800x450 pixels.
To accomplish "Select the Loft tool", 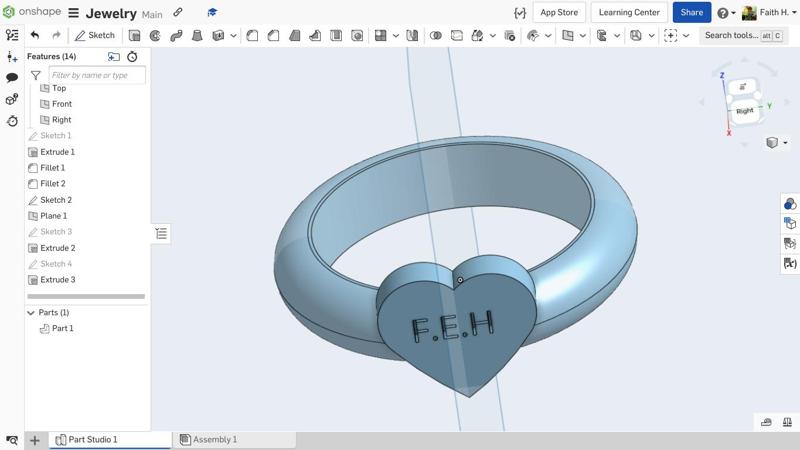I will tap(197, 35).
